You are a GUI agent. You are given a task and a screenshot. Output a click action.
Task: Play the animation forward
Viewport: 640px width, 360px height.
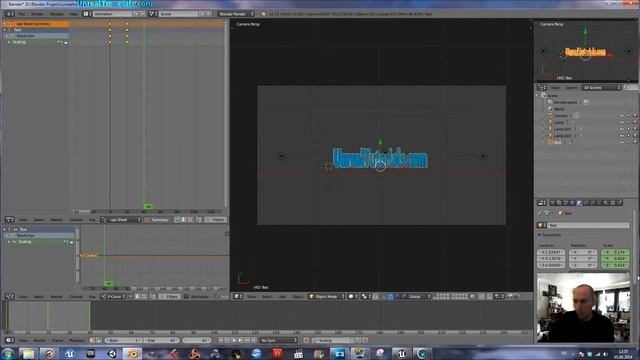(241, 340)
